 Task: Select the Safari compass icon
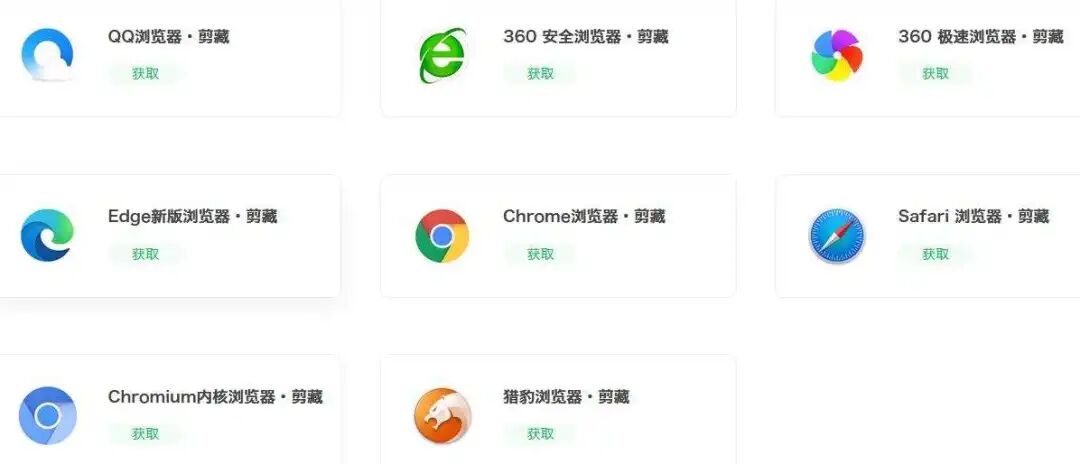point(837,236)
